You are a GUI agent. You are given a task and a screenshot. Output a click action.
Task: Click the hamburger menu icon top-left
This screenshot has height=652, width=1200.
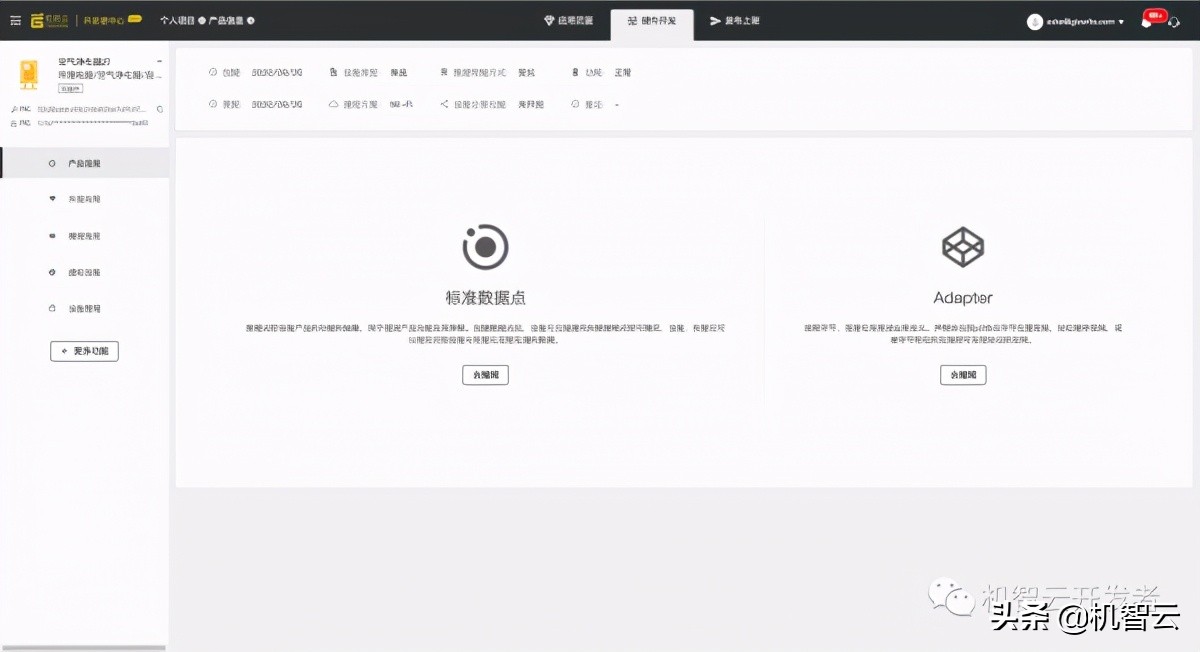[16, 19]
